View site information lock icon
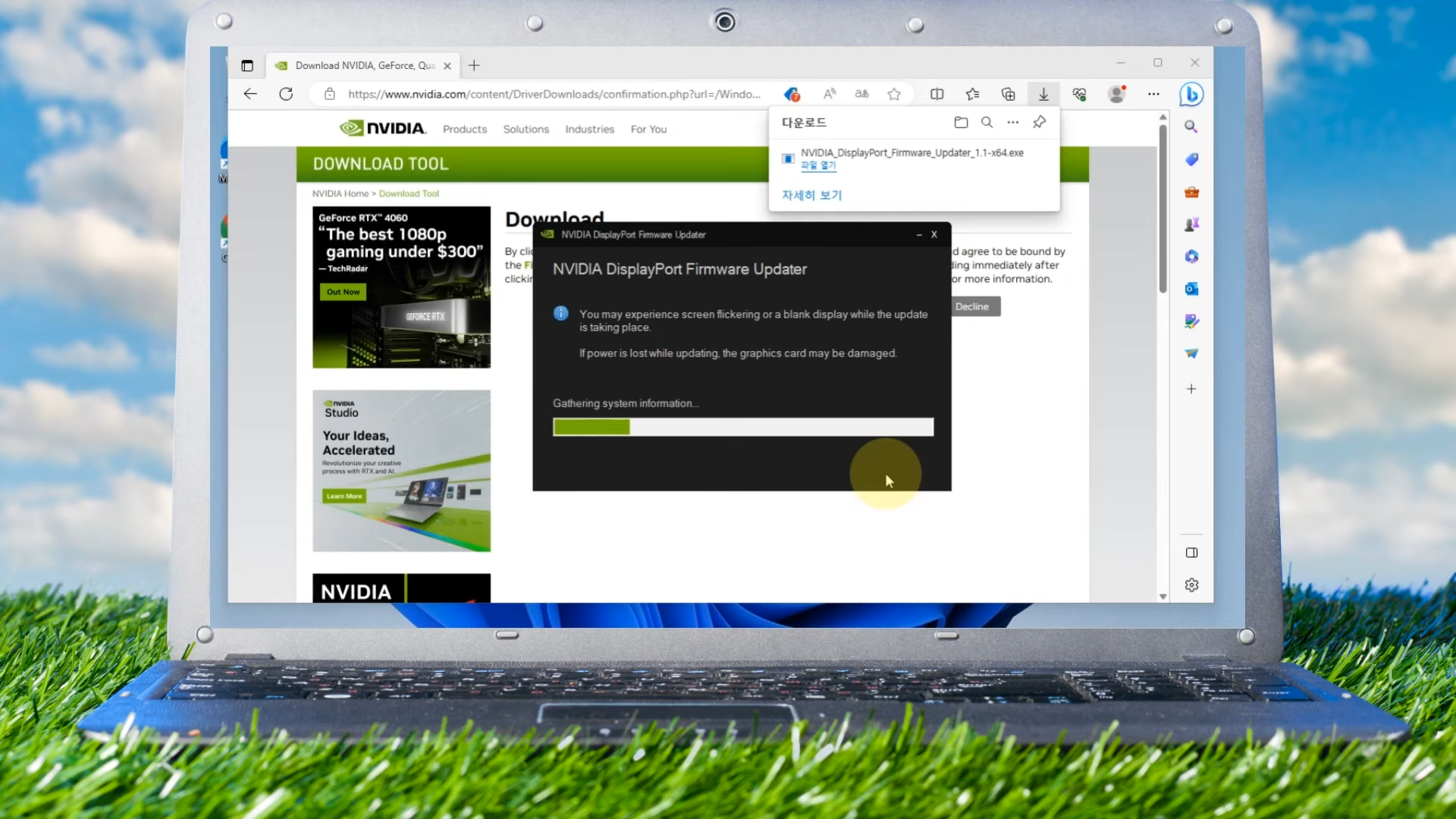The height and width of the screenshot is (819, 1456). [330, 94]
